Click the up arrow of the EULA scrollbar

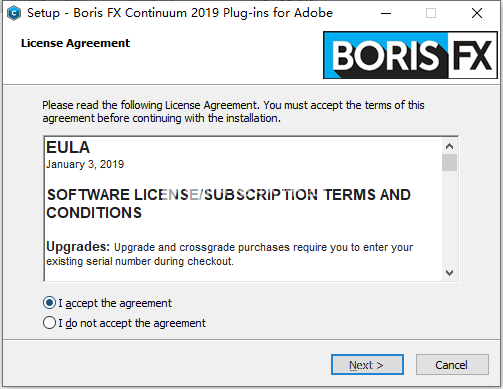449,146
